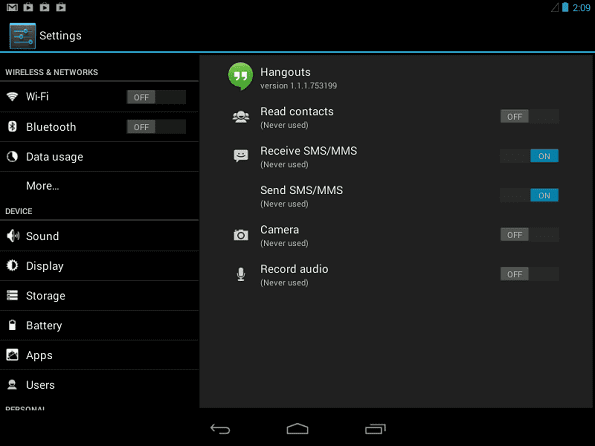Tap the Apps icon in sidebar
Screen dimensions: 595x446
(12, 355)
